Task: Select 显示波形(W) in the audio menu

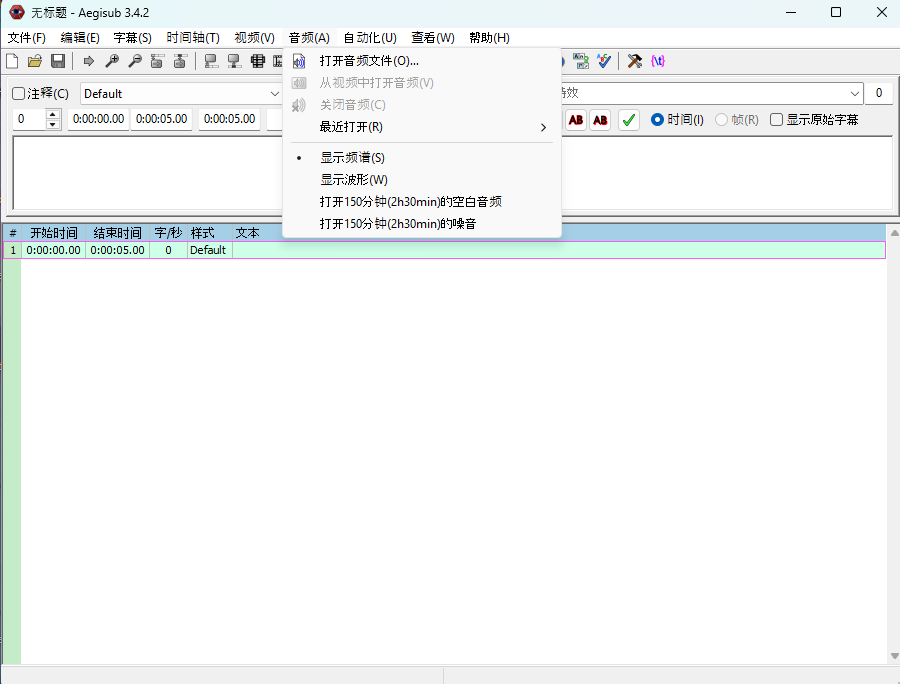Action: (x=353, y=180)
